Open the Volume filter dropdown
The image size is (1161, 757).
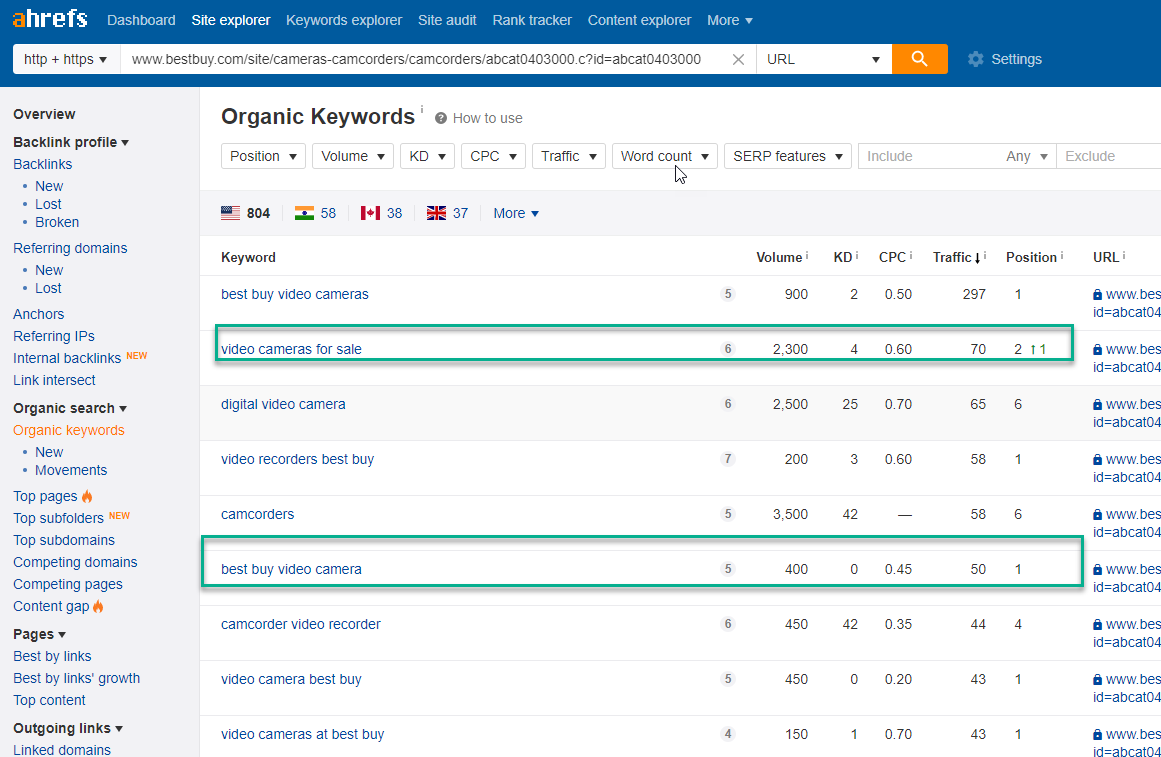[x=352, y=156]
